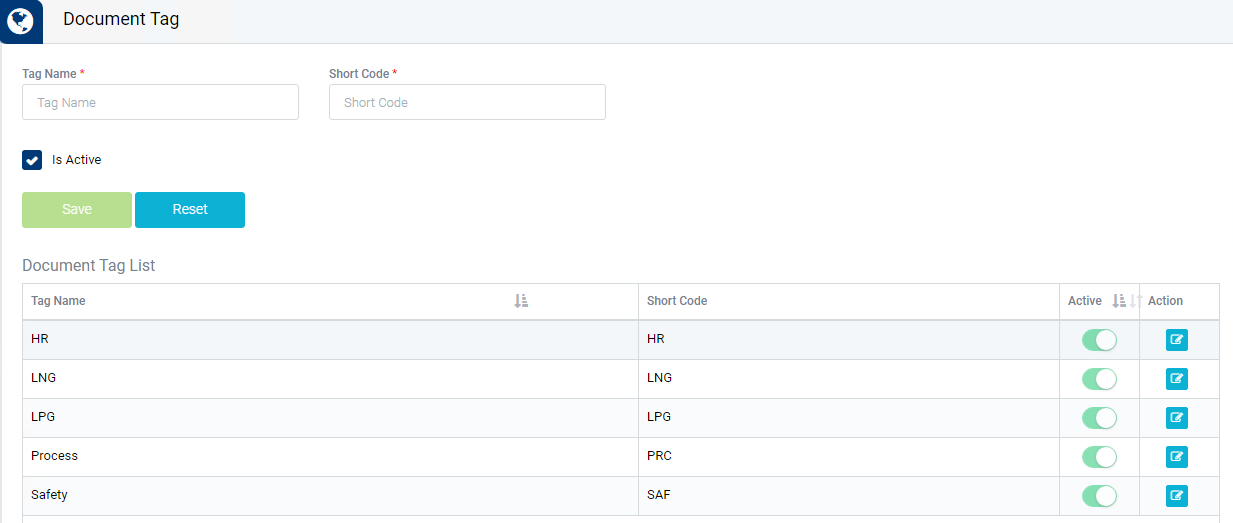The height and width of the screenshot is (523, 1233).
Task: Edit the LNG tag row
Action: click(1176, 379)
